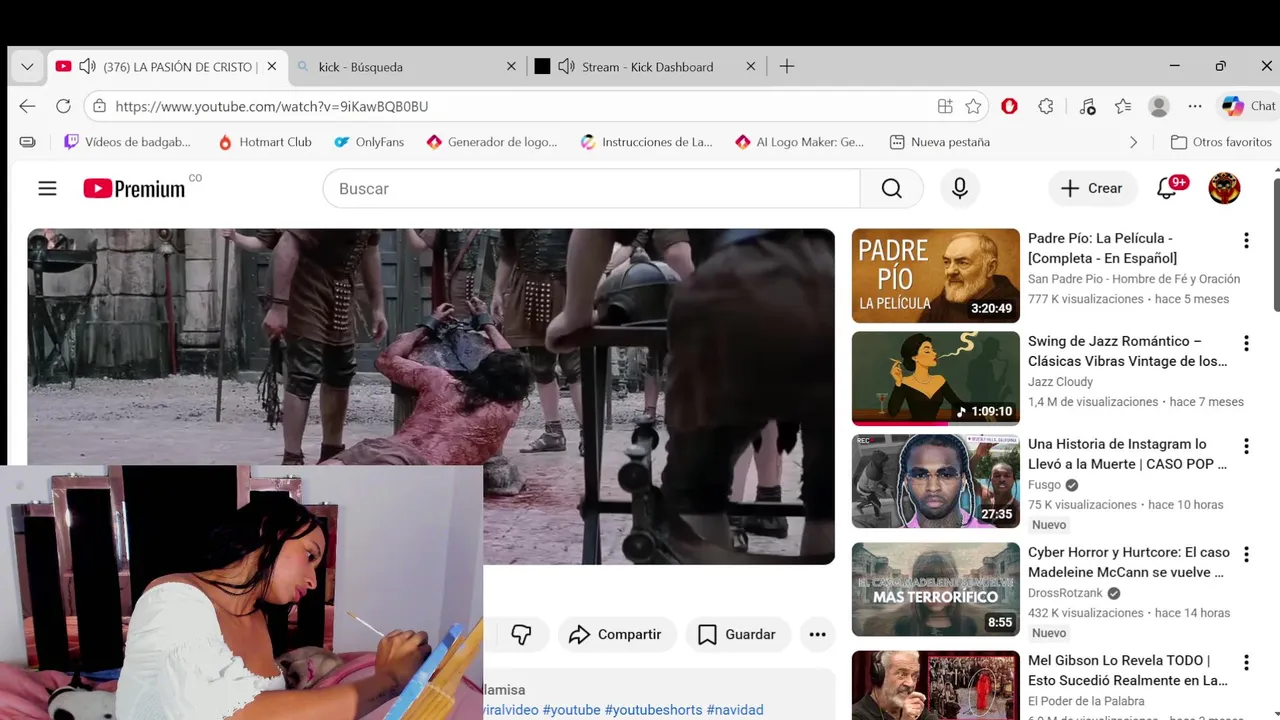Open the Nueva pestaña bookmark

[x=940, y=142]
